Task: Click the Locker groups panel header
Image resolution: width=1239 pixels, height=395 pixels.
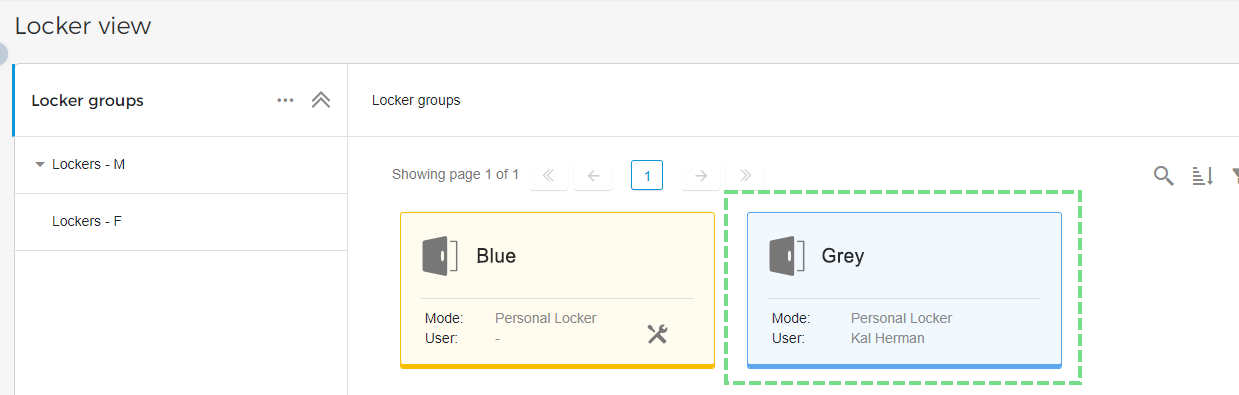Action: 88,100
